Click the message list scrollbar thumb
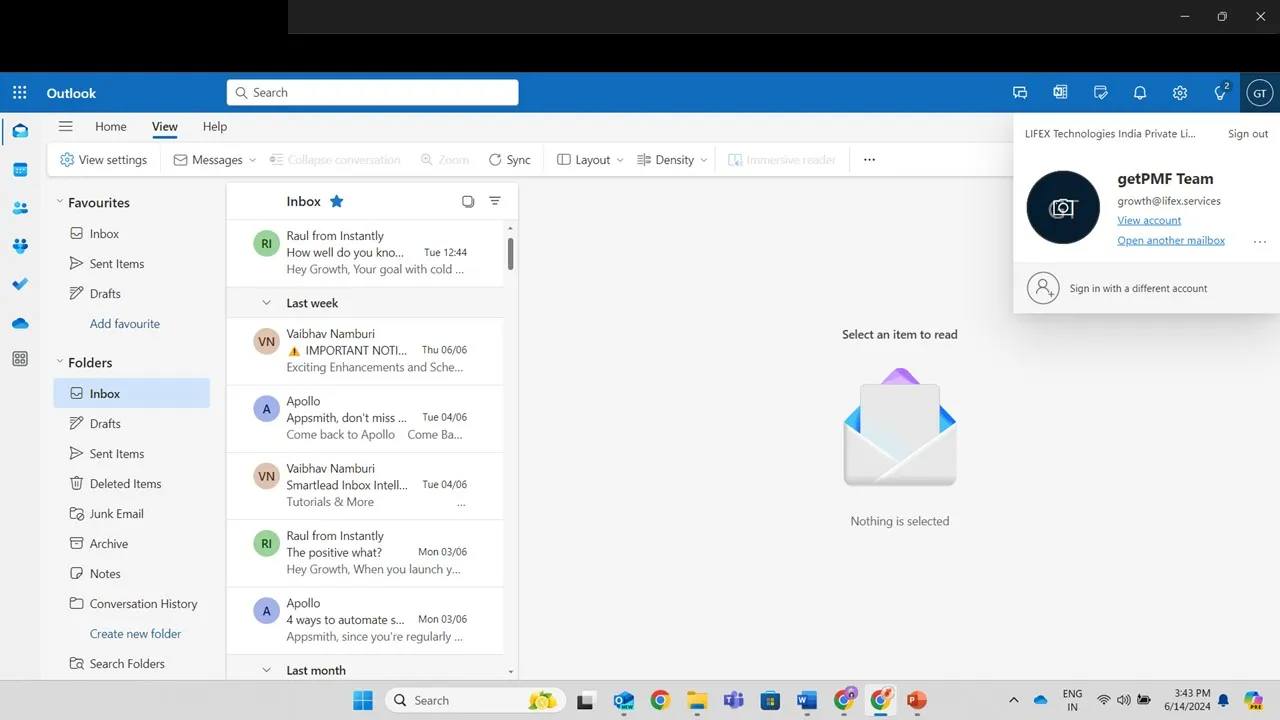The image size is (1280, 720). coord(510,253)
